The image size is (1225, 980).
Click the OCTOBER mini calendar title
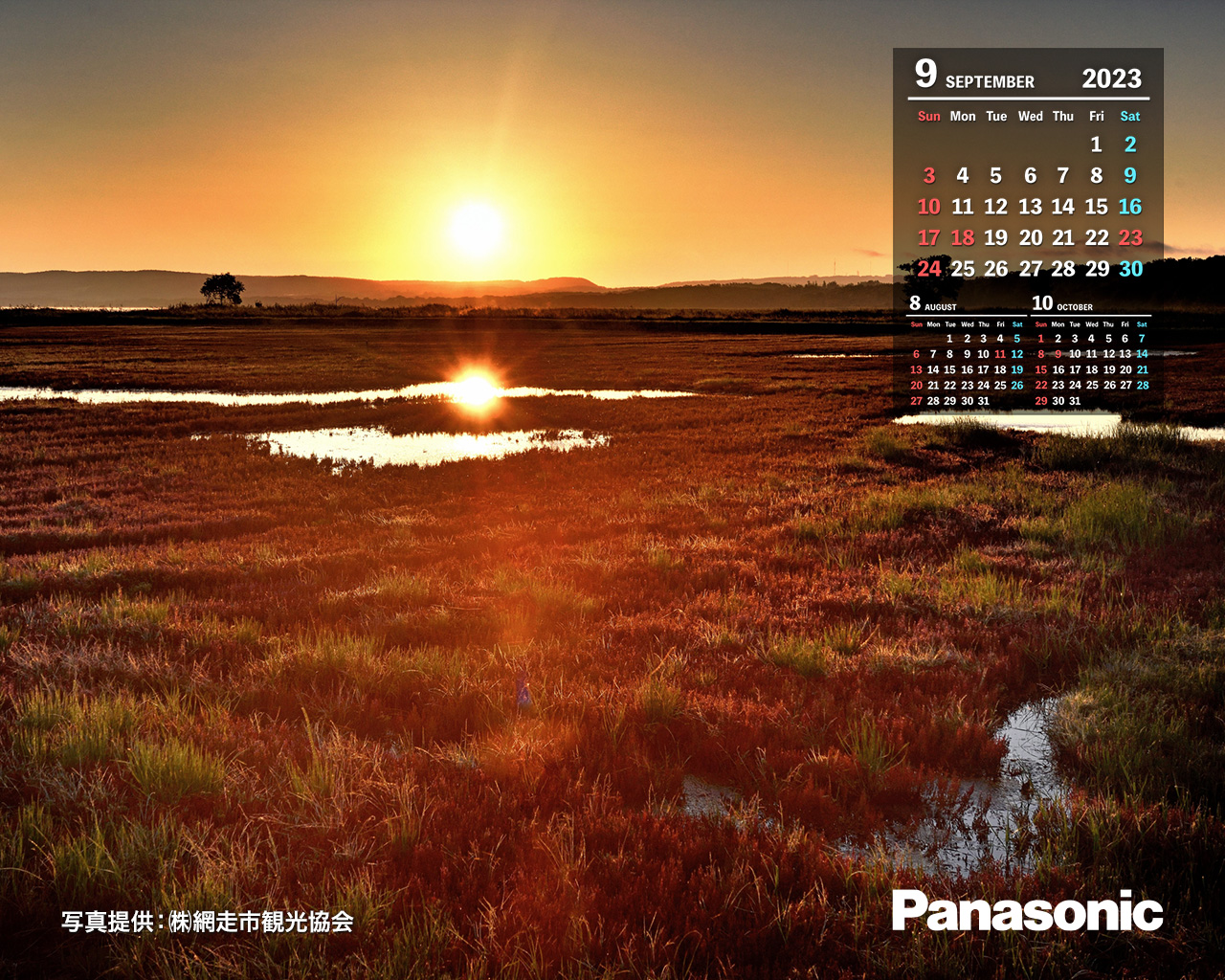1074,307
